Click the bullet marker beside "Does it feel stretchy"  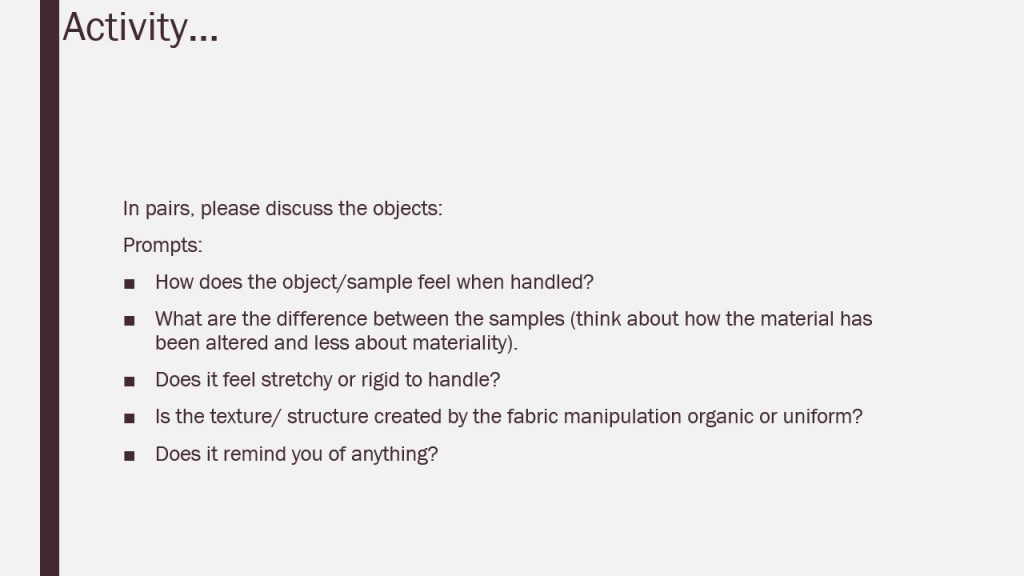(x=129, y=381)
